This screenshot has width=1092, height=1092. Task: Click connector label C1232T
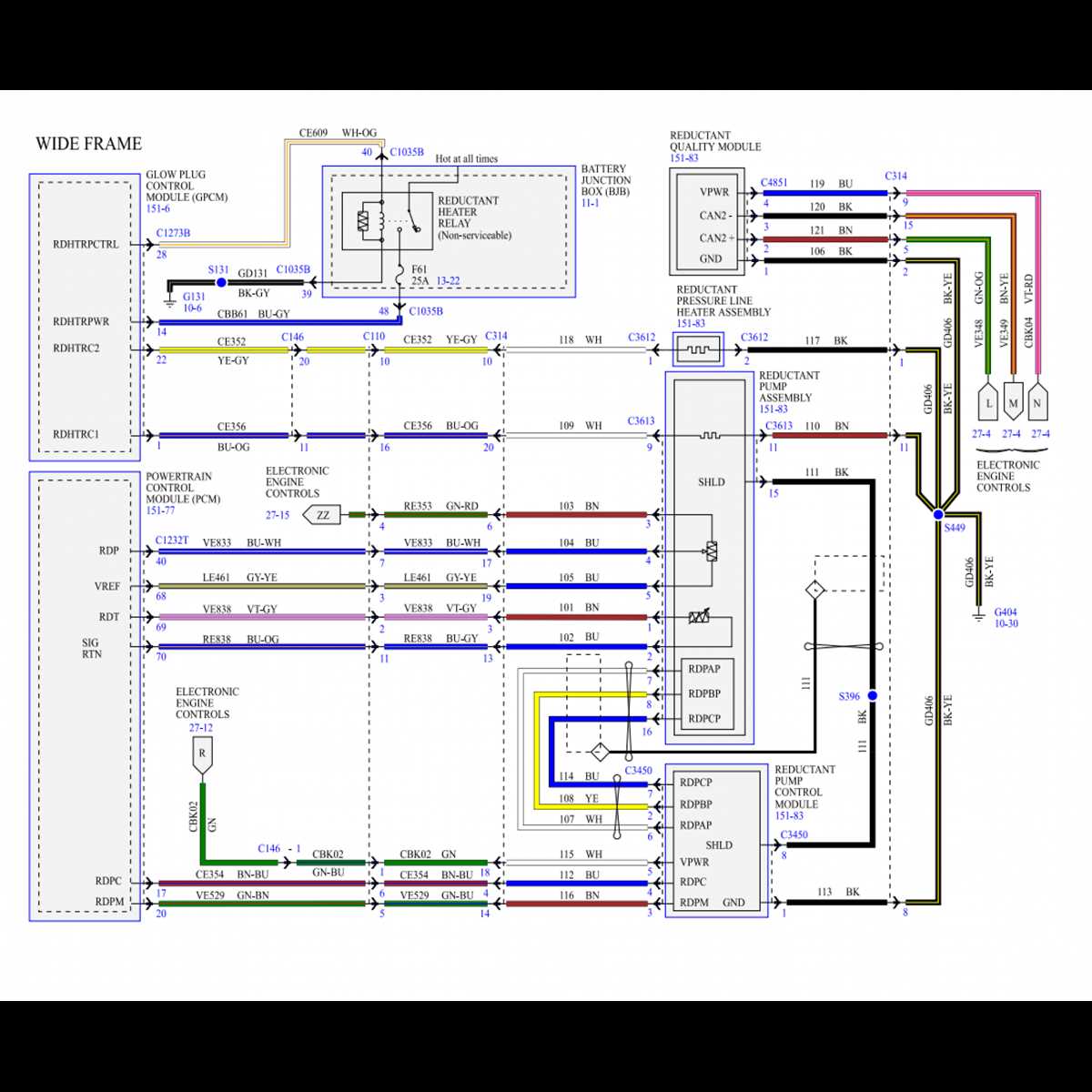click(x=172, y=540)
